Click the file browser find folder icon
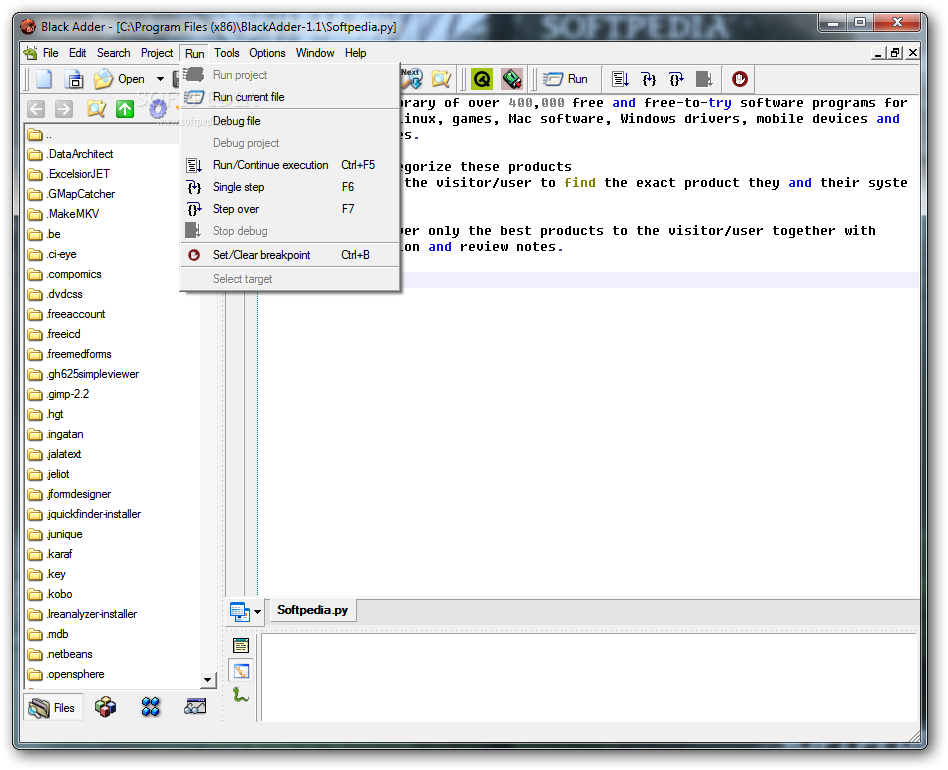Image resolution: width=948 pixels, height=770 pixels. (x=96, y=109)
